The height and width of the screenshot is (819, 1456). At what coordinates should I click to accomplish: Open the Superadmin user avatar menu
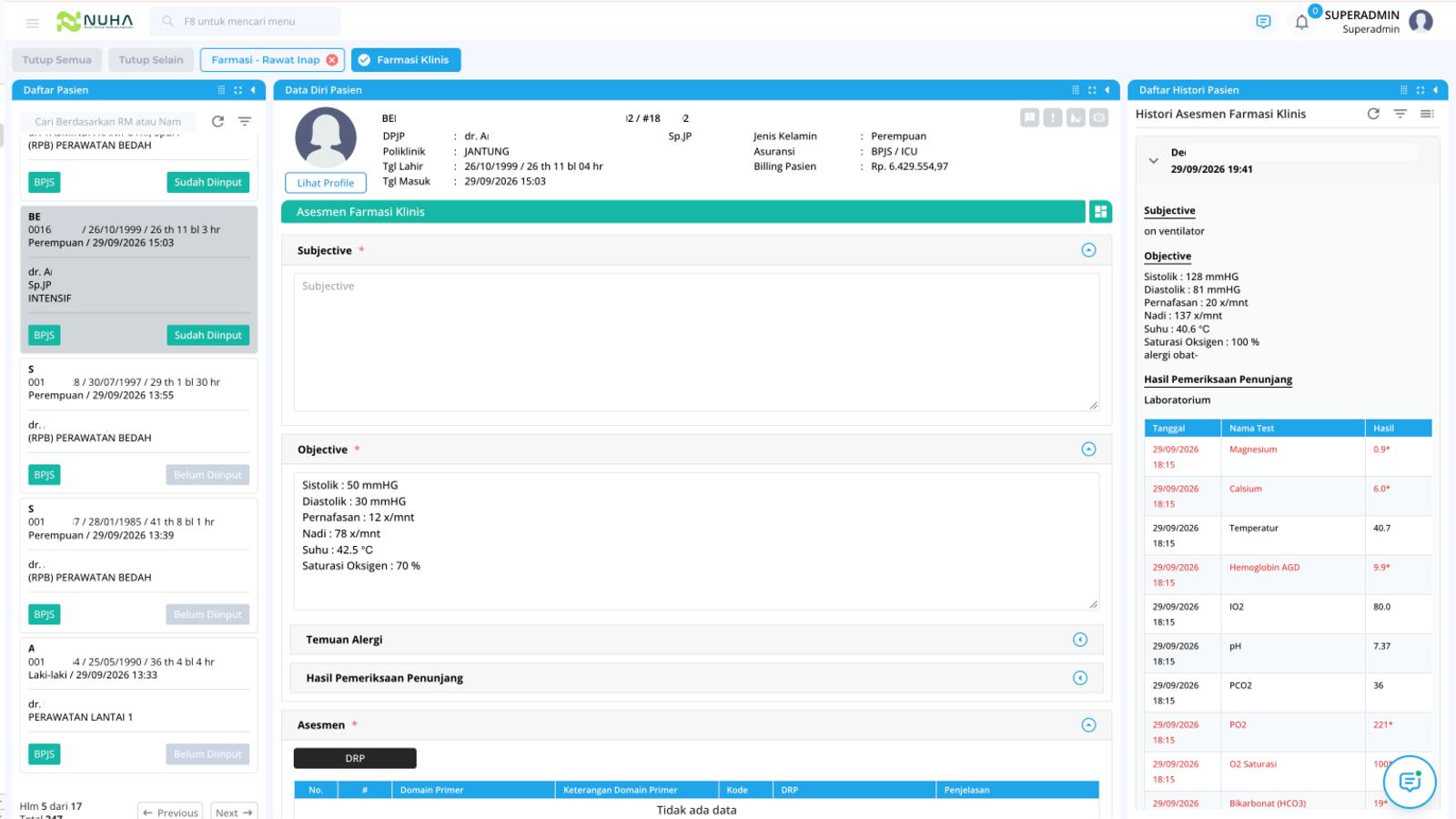pos(1421,21)
